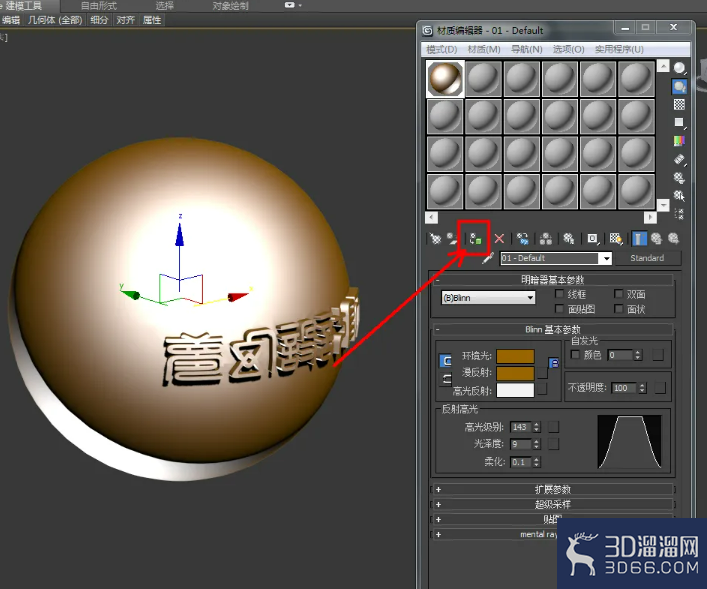Viewport: 707px width, 589px height.
Task: Expand the 超级采样 rollout
Action: pos(553,504)
